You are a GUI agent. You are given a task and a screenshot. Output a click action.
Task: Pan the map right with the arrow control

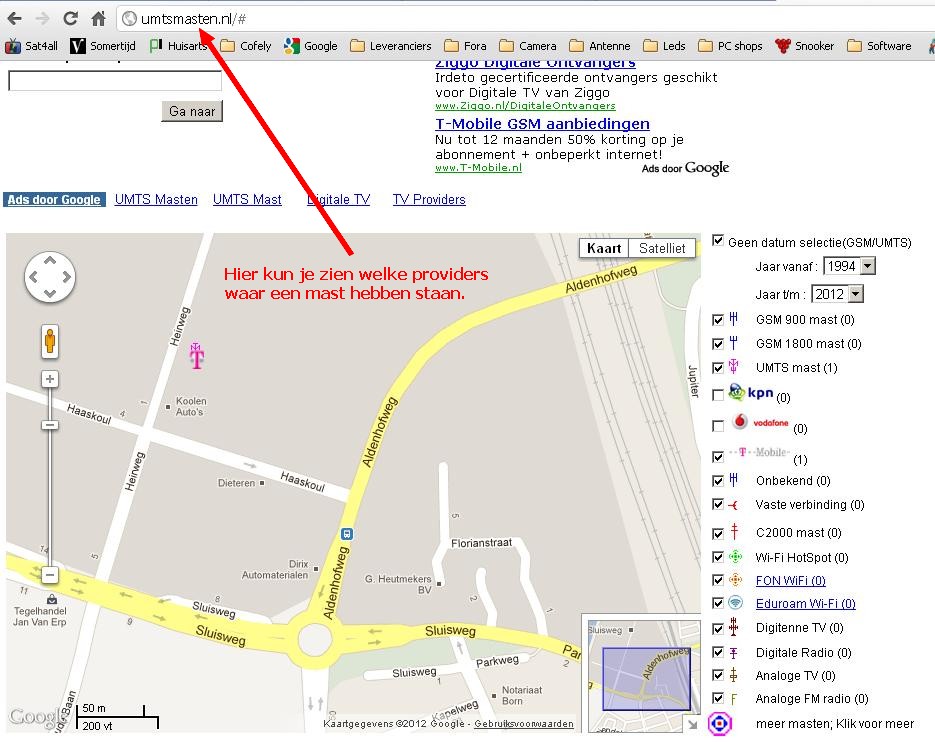[67, 277]
